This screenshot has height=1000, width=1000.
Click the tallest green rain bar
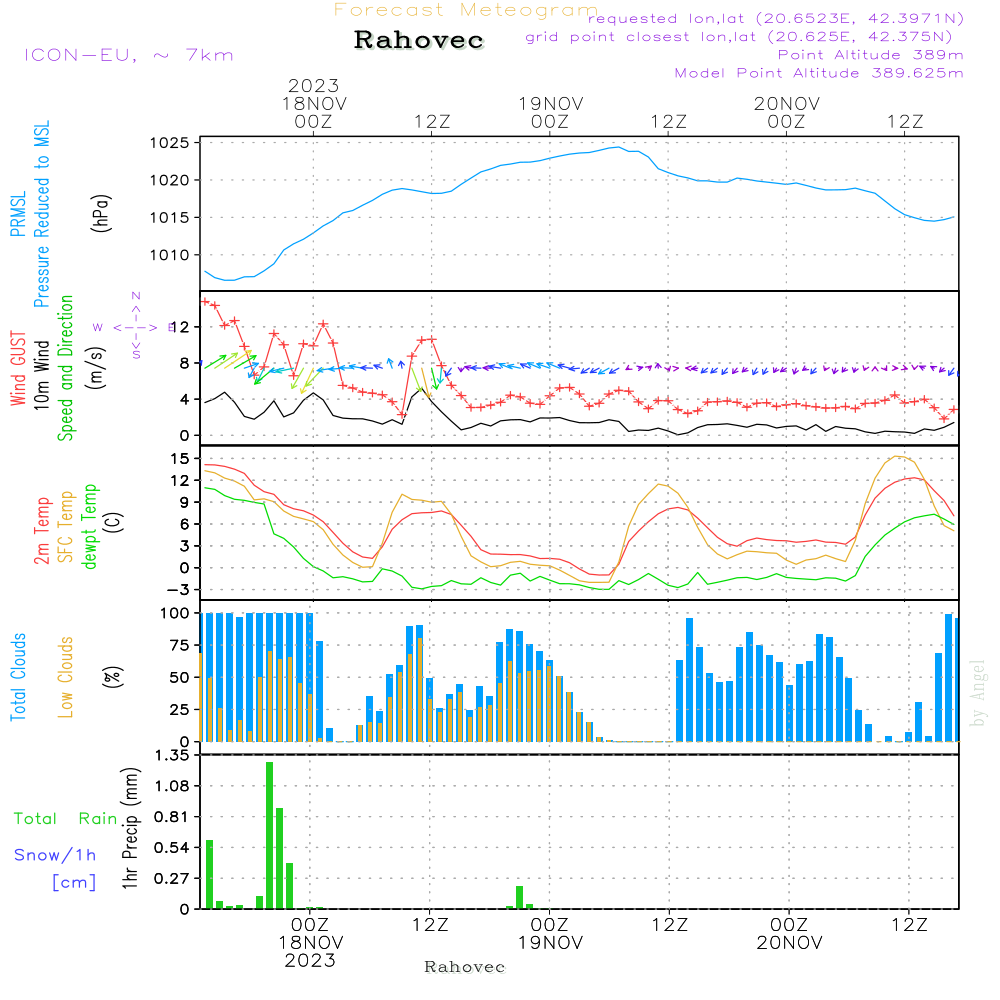[x=269, y=834]
